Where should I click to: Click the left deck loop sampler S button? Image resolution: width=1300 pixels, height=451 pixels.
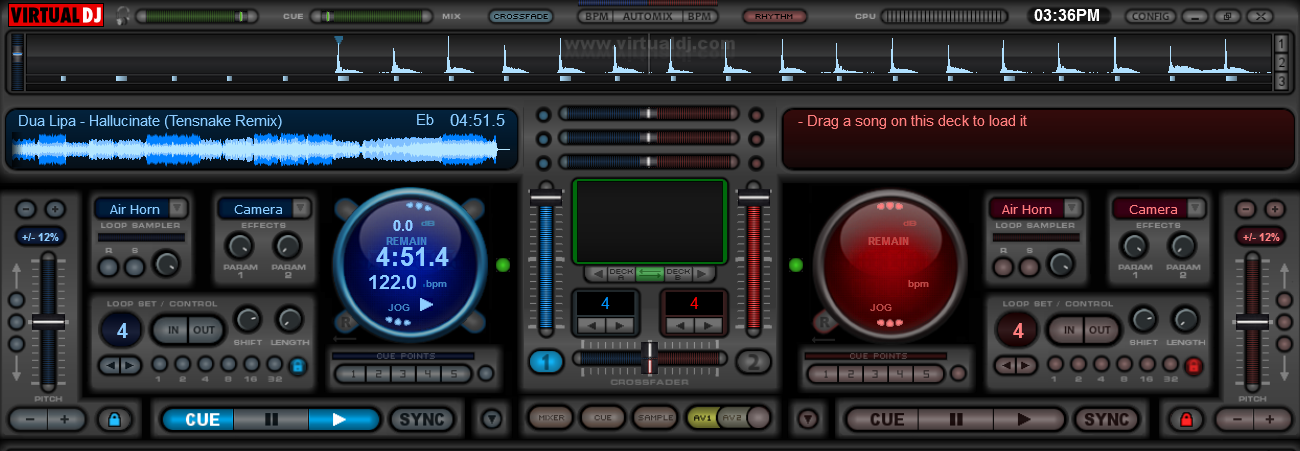(x=133, y=266)
